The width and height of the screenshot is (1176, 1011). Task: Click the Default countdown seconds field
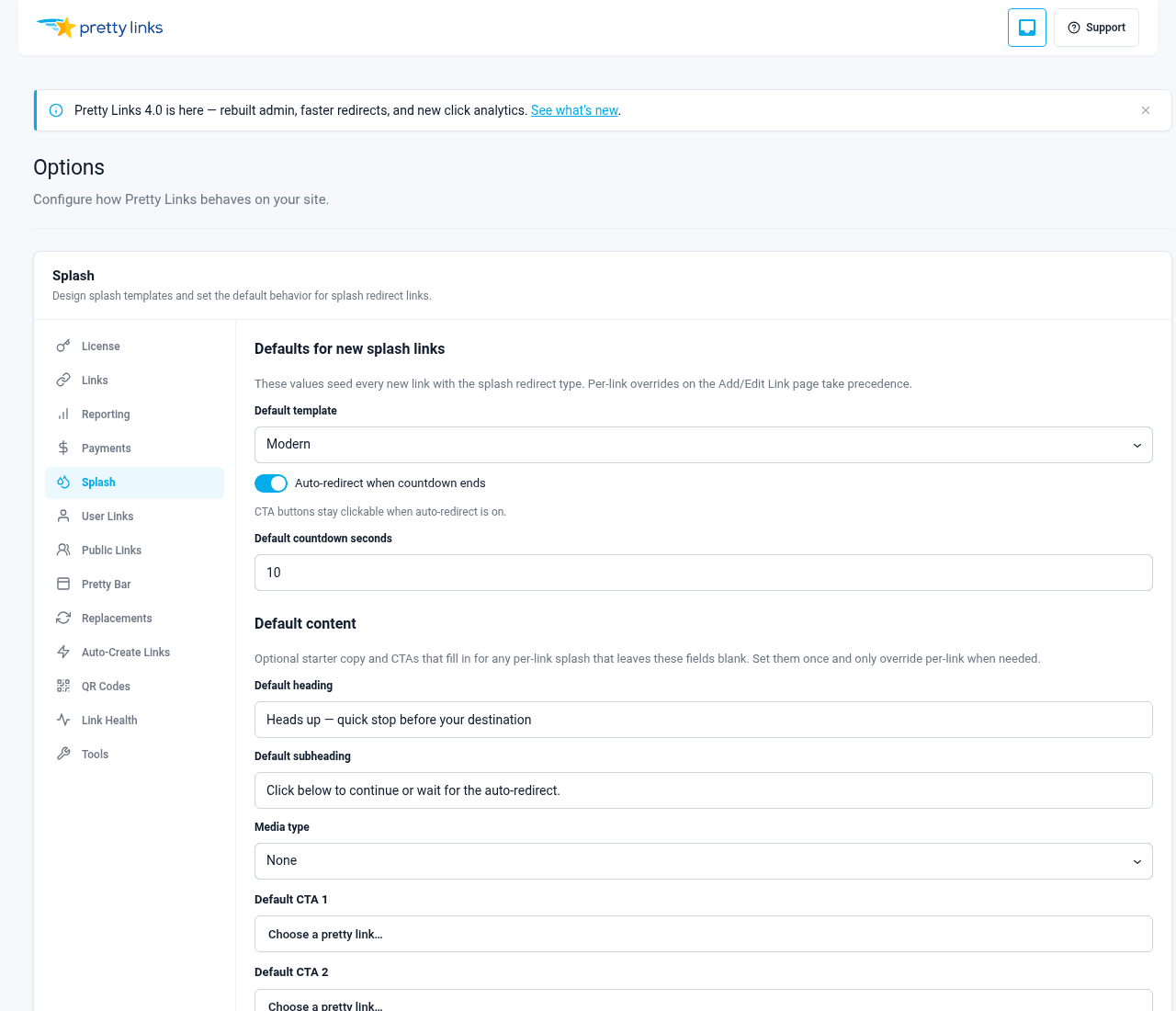tap(703, 573)
